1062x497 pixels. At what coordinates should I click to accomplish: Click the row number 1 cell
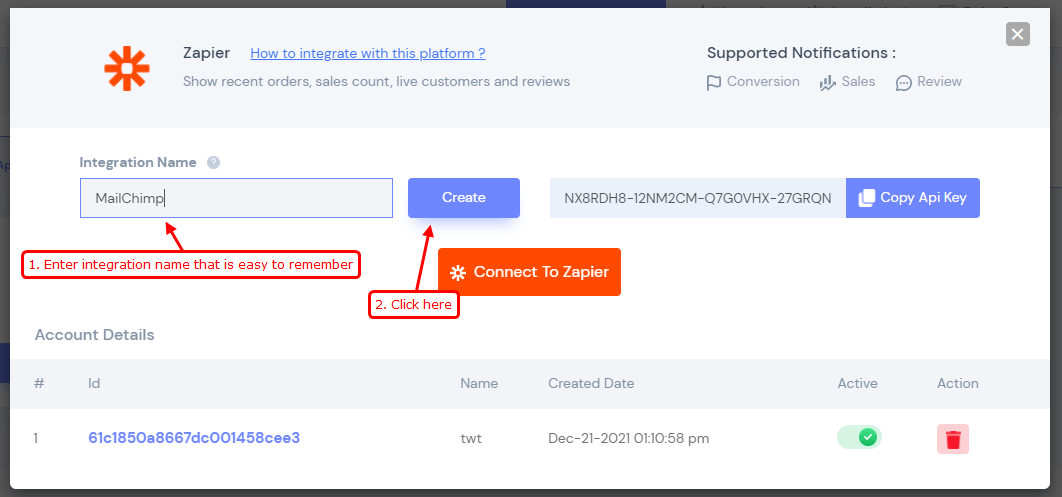36,439
